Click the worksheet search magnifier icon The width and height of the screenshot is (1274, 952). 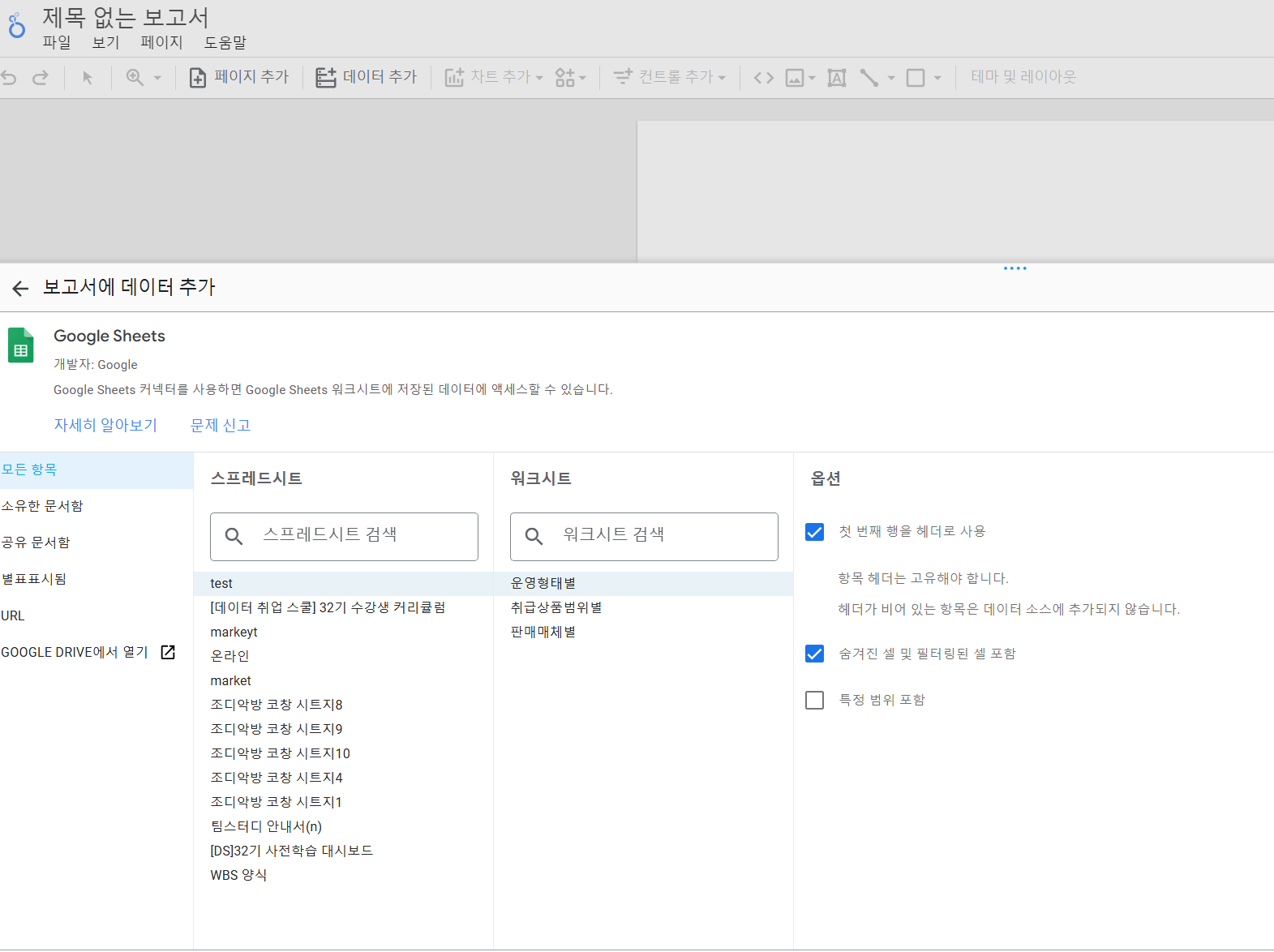(534, 536)
